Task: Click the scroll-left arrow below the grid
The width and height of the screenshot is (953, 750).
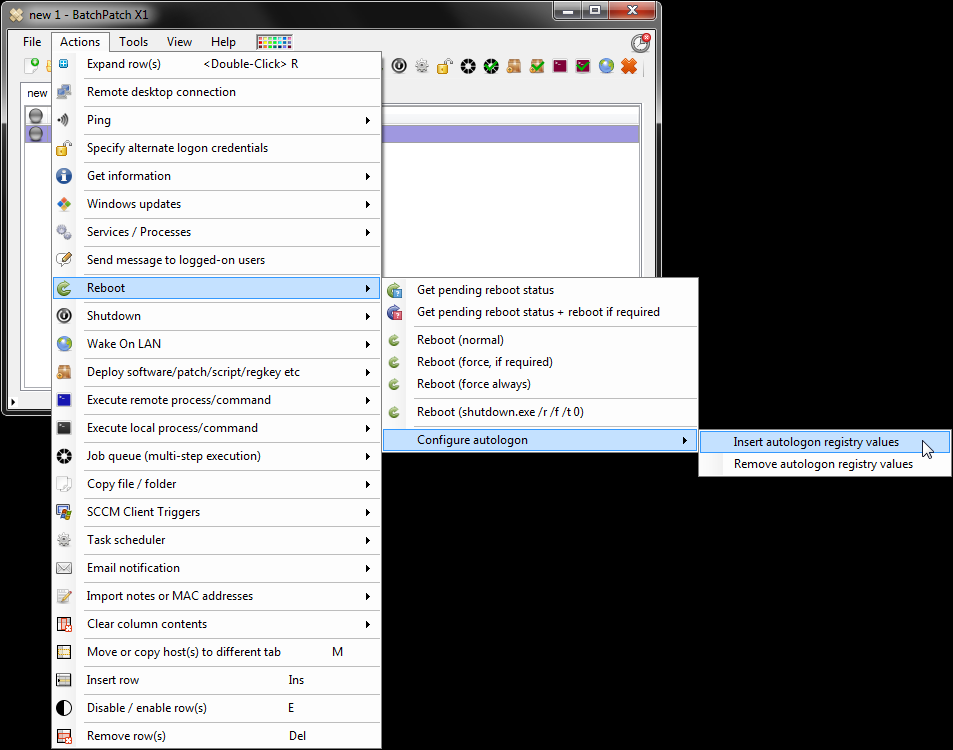Action: (x=13, y=402)
